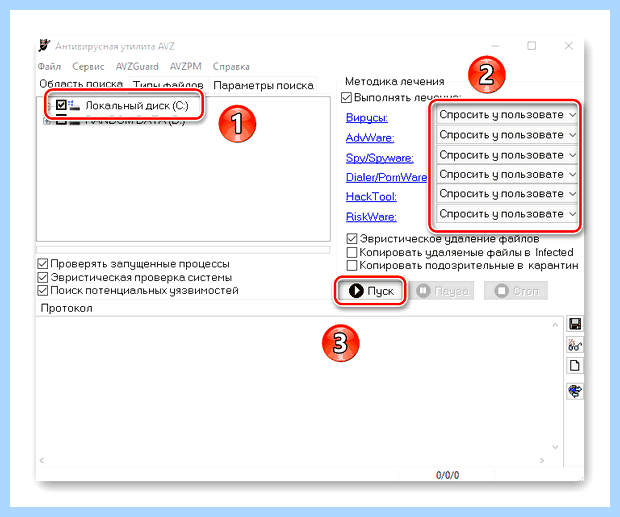Toggle Проверять запущенные процессы checkbox
The width and height of the screenshot is (620, 517).
pos(42,264)
